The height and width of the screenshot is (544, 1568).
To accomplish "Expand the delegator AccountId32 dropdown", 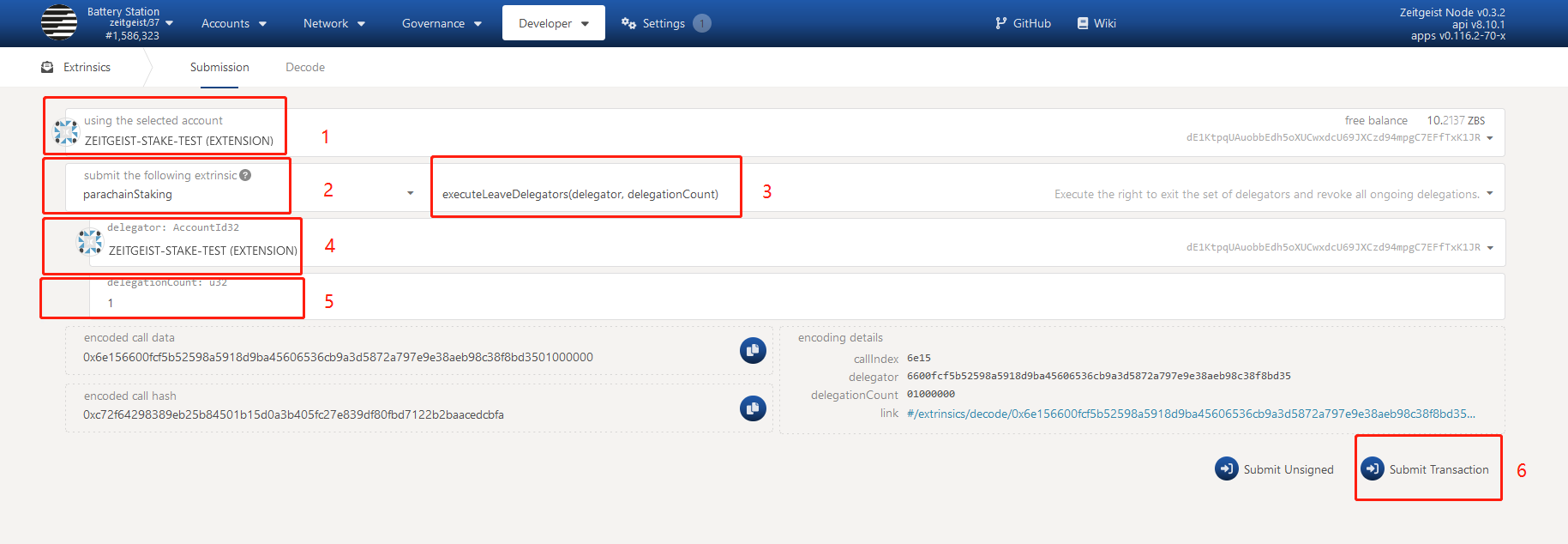I will tap(1489, 248).
